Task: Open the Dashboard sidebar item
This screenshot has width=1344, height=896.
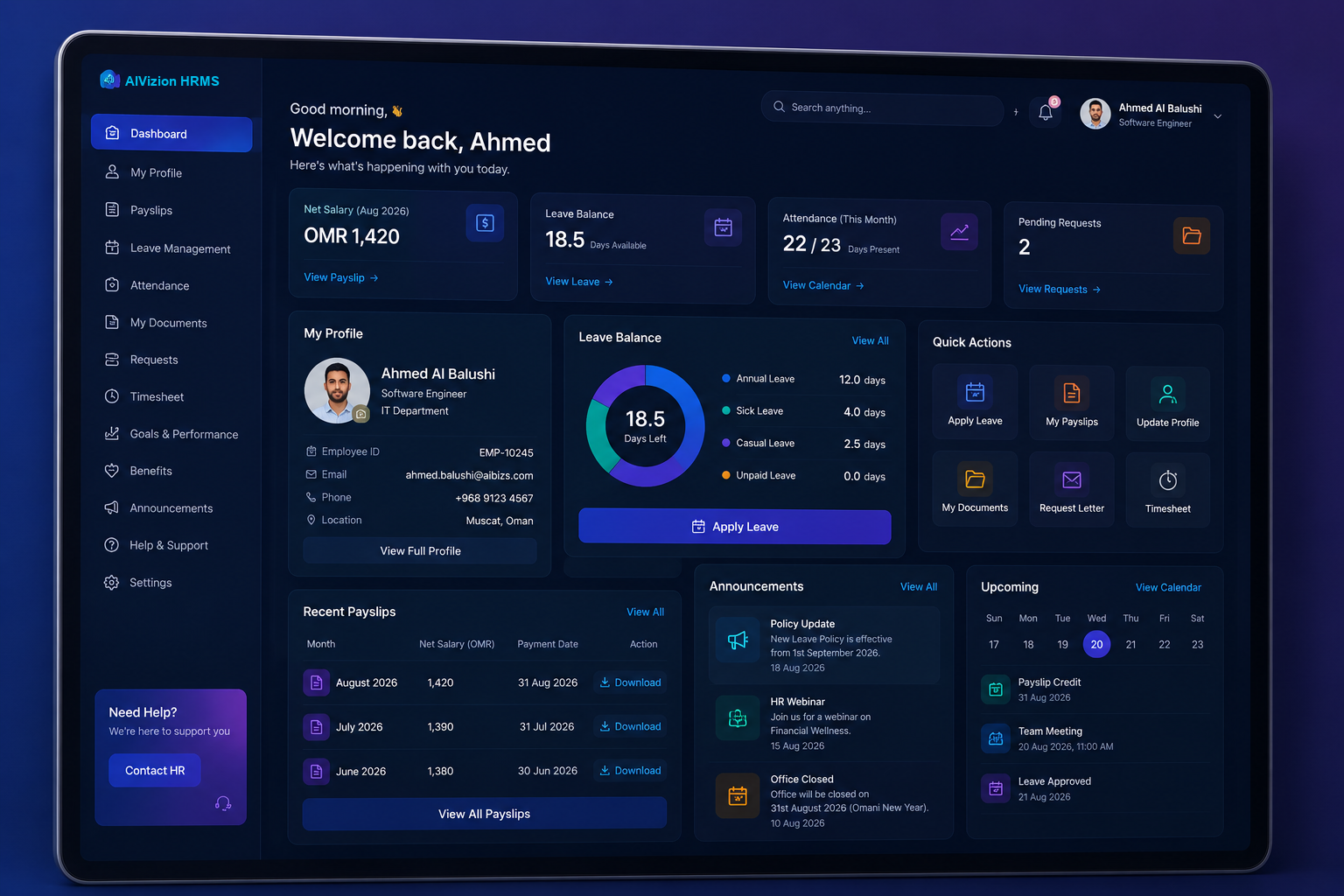Action: point(171,133)
